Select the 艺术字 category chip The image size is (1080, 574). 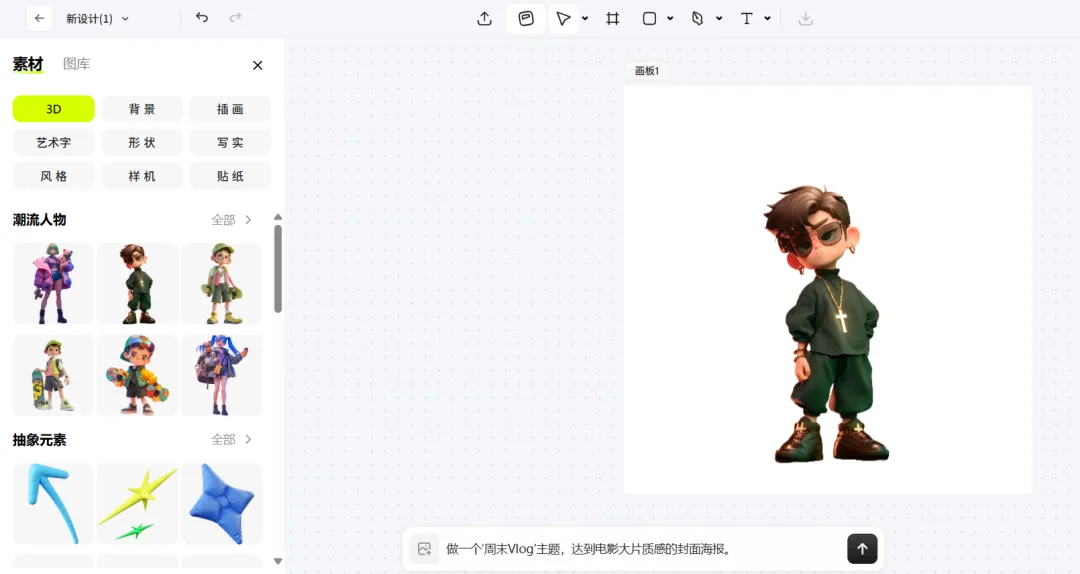coord(54,143)
